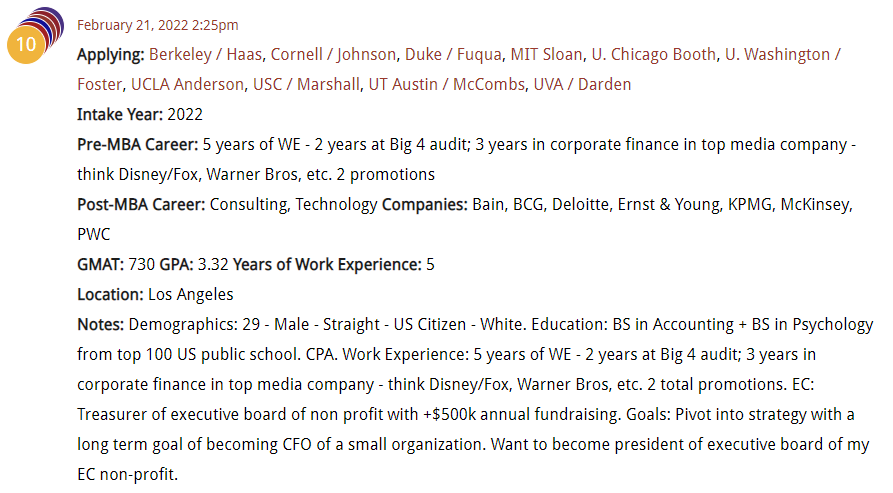Select the MIT Sloan link

click(x=546, y=55)
